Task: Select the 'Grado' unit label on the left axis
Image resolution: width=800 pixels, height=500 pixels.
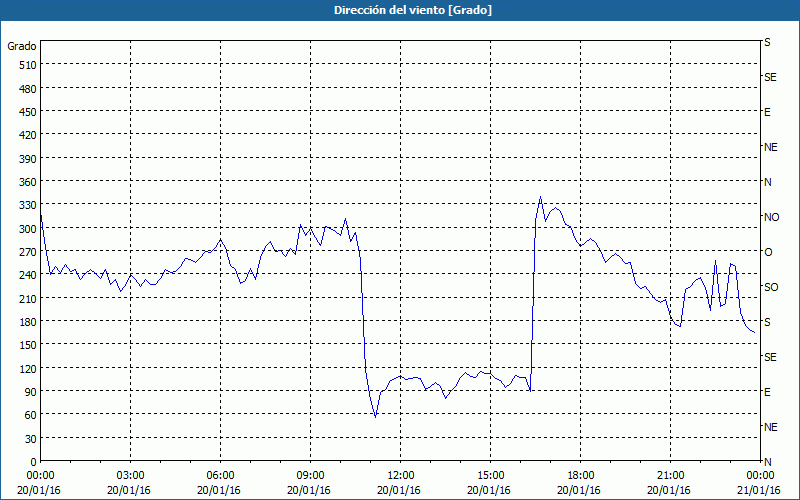Action: [x=22, y=46]
